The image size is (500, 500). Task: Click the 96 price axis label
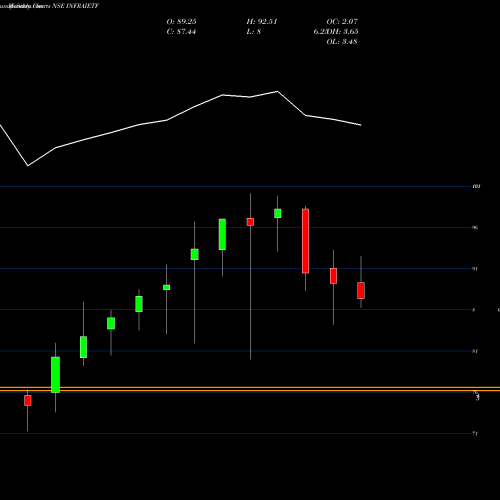pos(475,227)
